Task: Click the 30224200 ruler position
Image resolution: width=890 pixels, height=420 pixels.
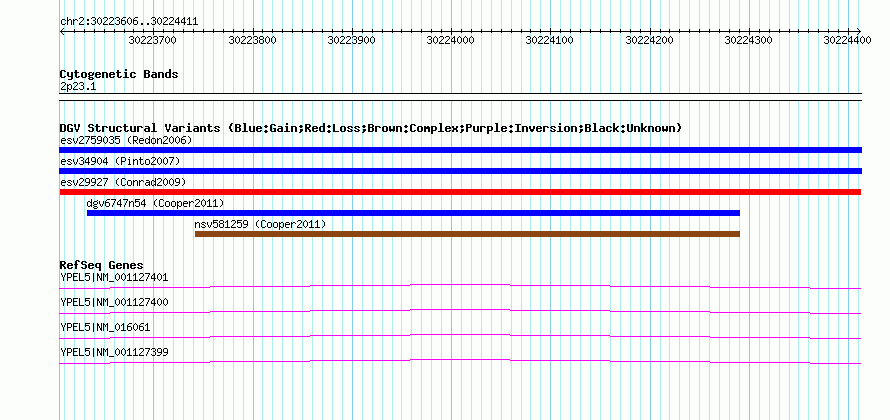Action: click(x=649, y=40)
